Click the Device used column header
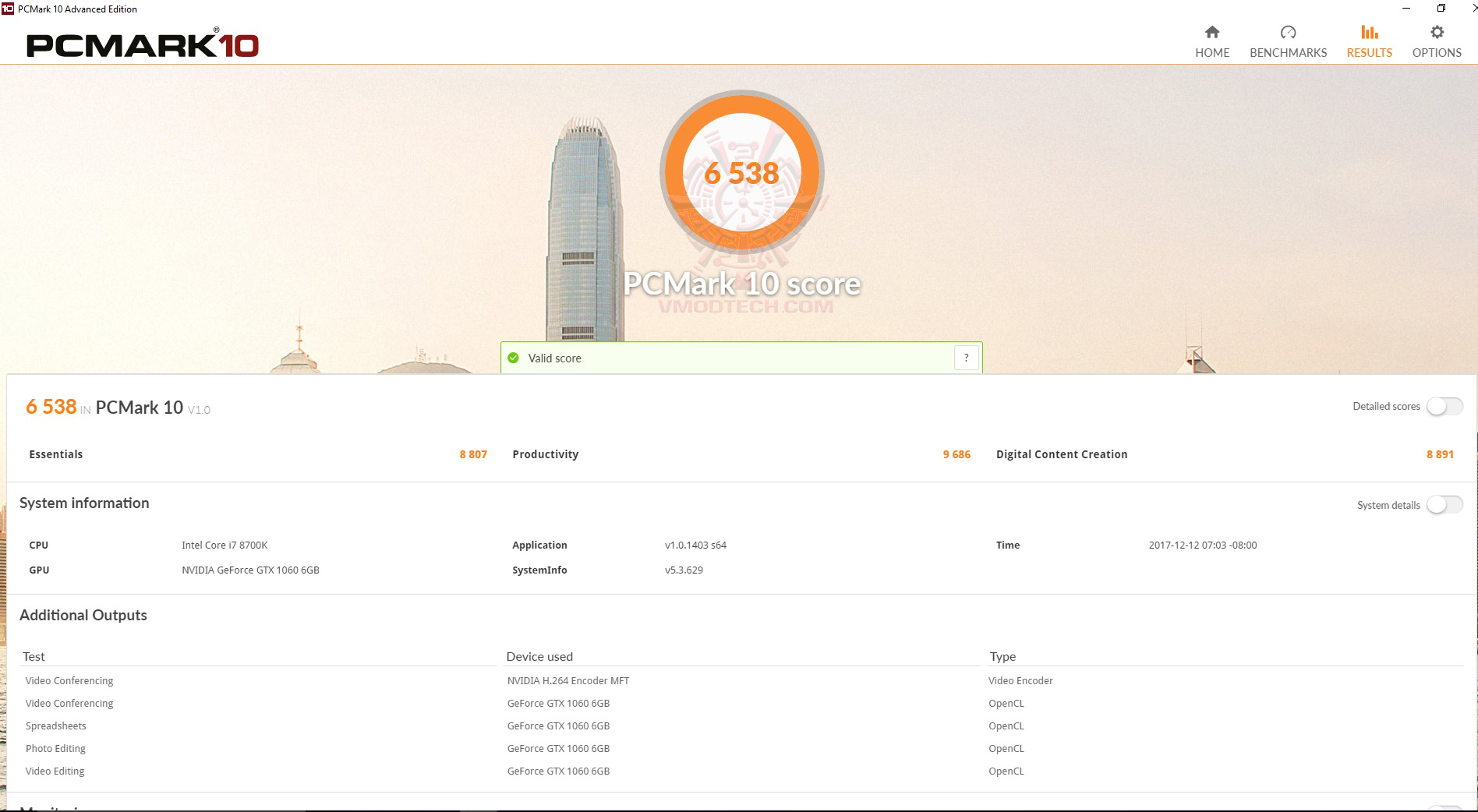Viewport: 1478px width, 812px height. [x=539, y=656]
